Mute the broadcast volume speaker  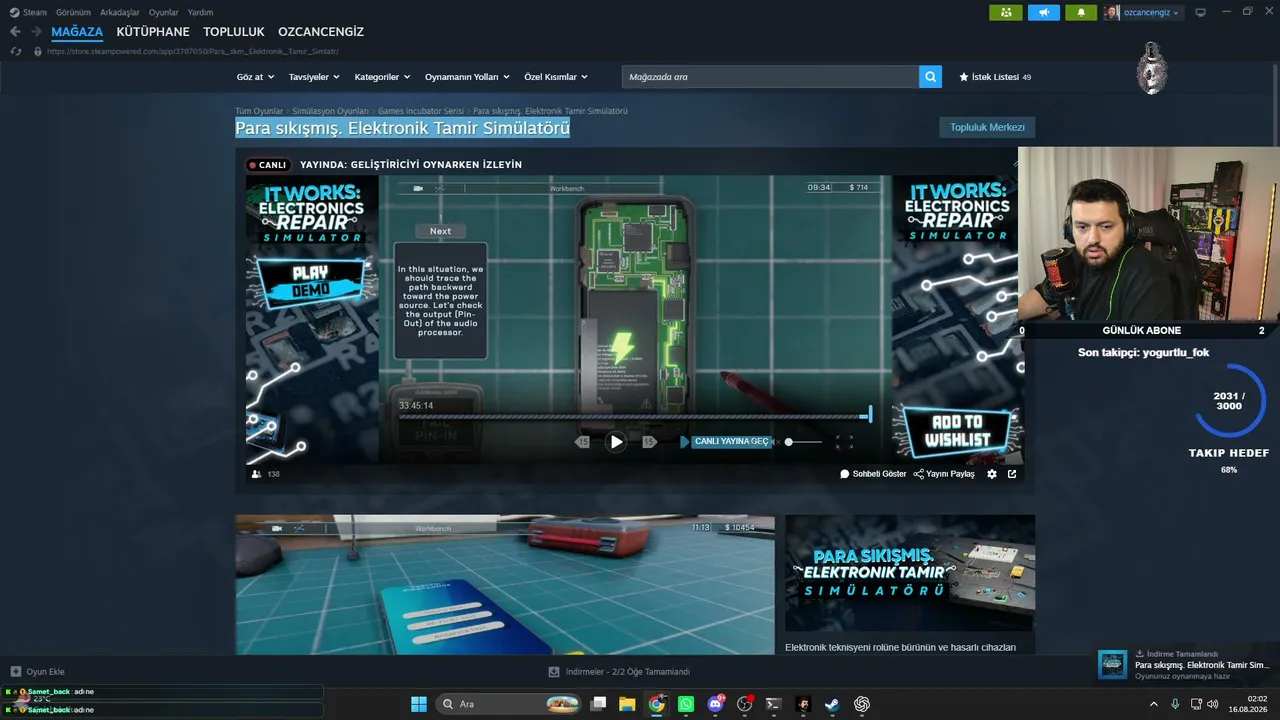pos(776,442)
